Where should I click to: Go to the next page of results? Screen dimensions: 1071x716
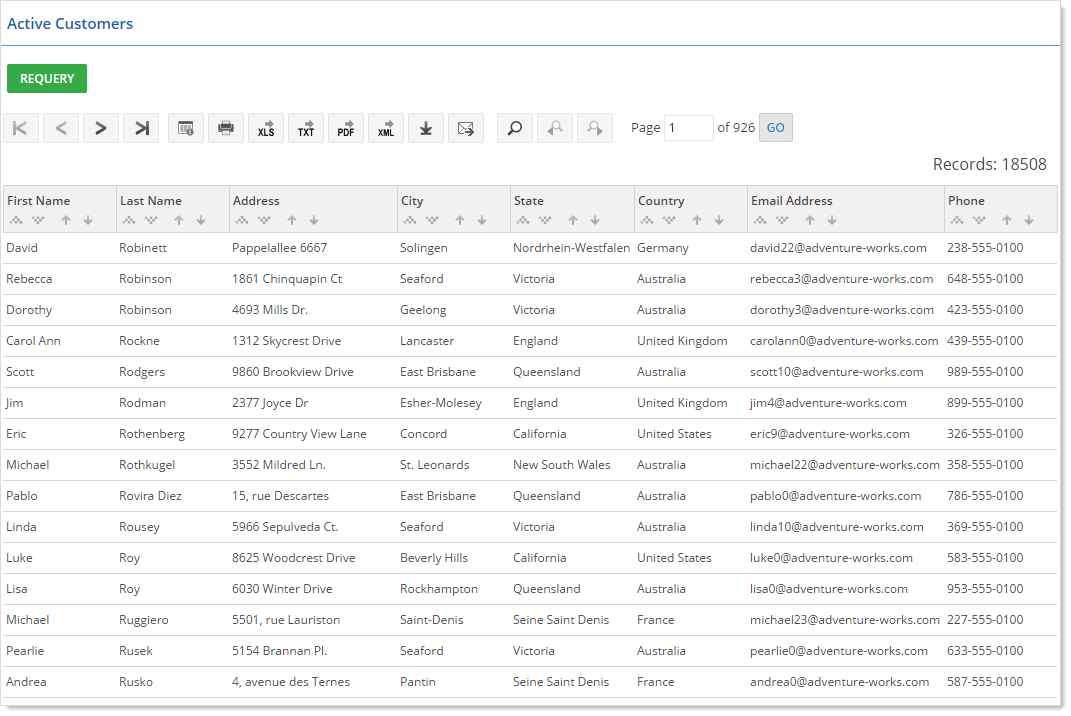(x=100, y=127)
